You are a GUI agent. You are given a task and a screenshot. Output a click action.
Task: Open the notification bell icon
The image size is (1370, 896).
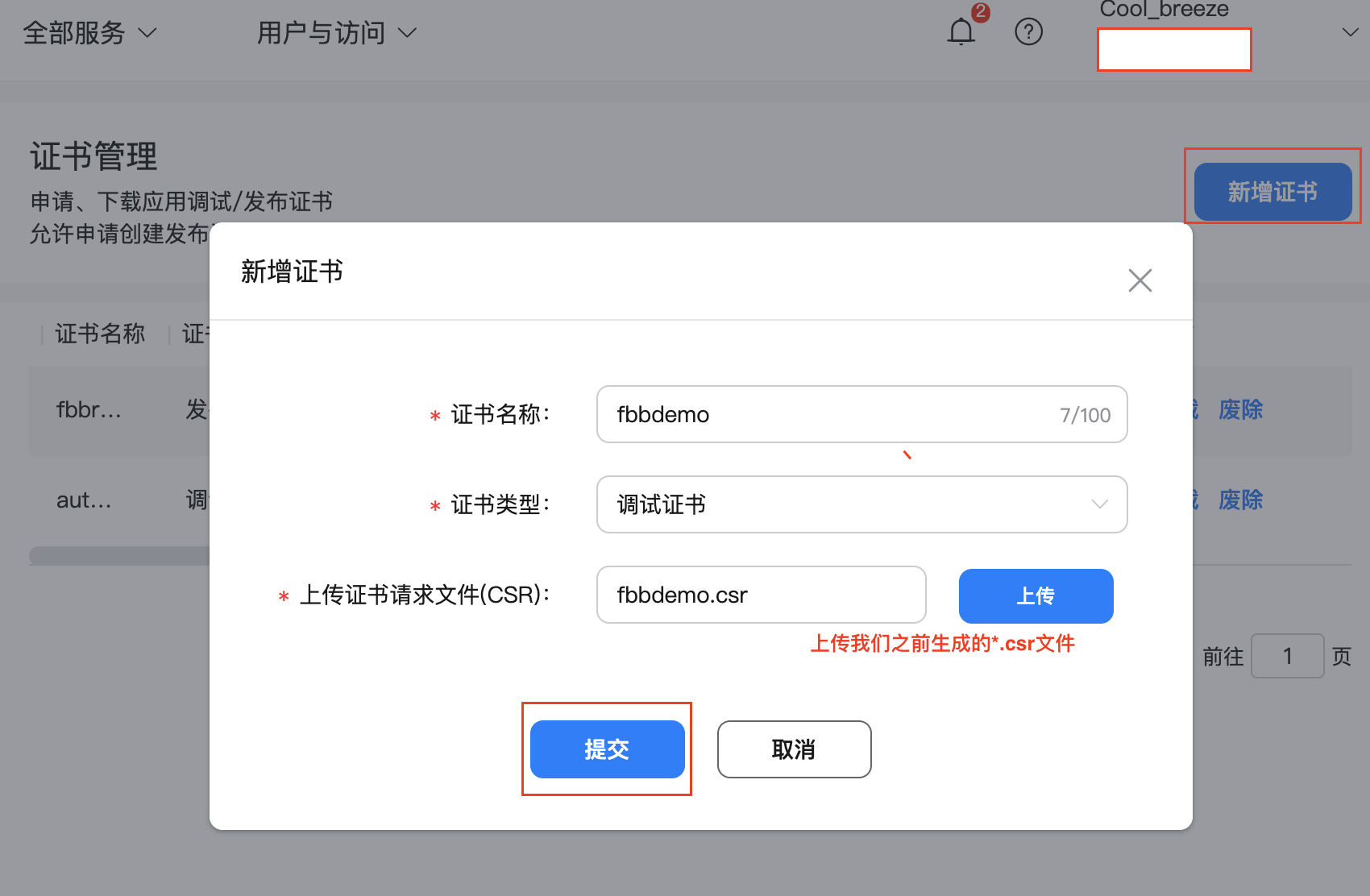[x=961, y=32]
